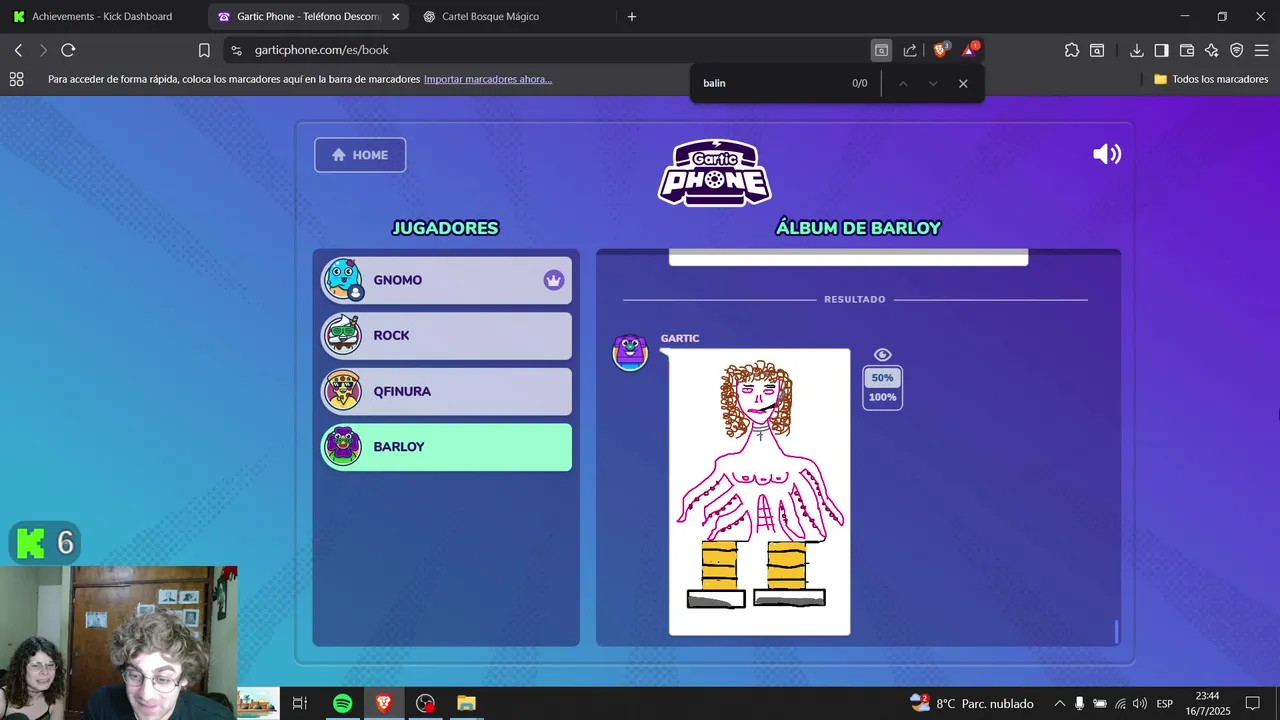Open File Explorer from the taskbar
This screenshot has height=720, width=1280.
[466, 703]
